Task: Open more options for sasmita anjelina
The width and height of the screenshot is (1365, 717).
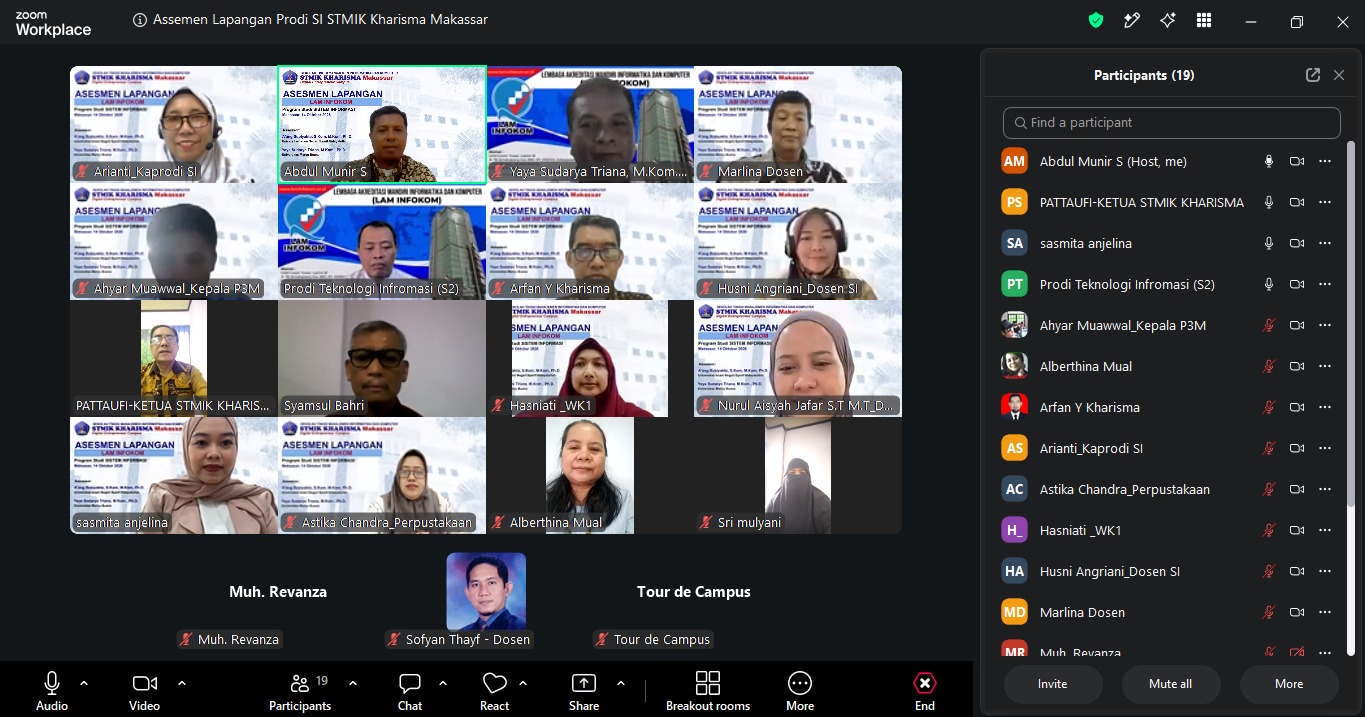Action: pyautogui.click(x=1325, y=243)
